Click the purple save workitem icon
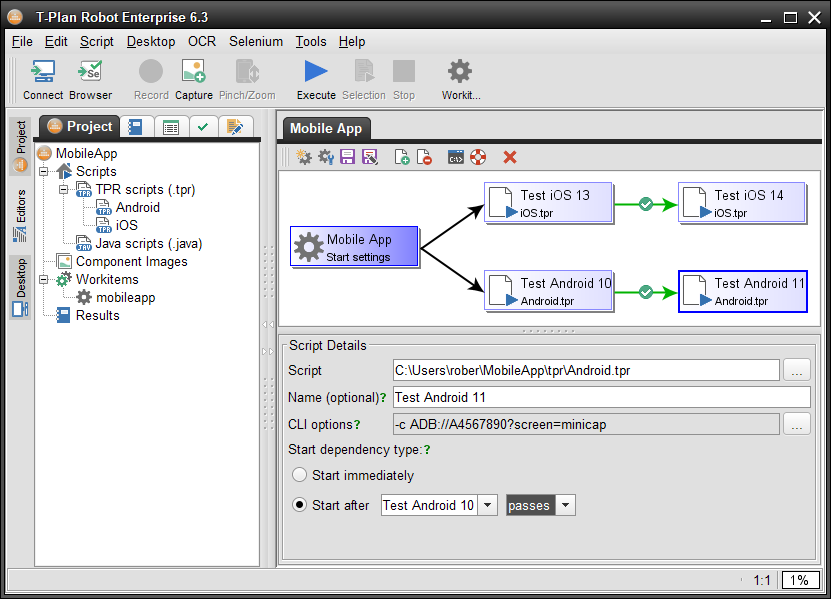 [348, 157]
